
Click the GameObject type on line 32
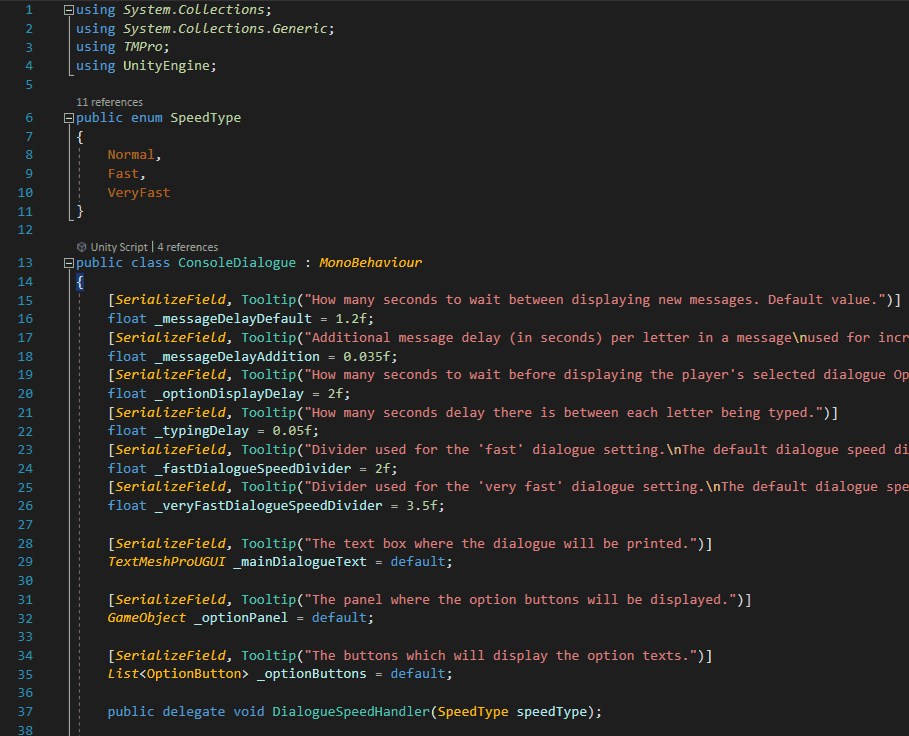pyautogui.click(x=147, y=618)
